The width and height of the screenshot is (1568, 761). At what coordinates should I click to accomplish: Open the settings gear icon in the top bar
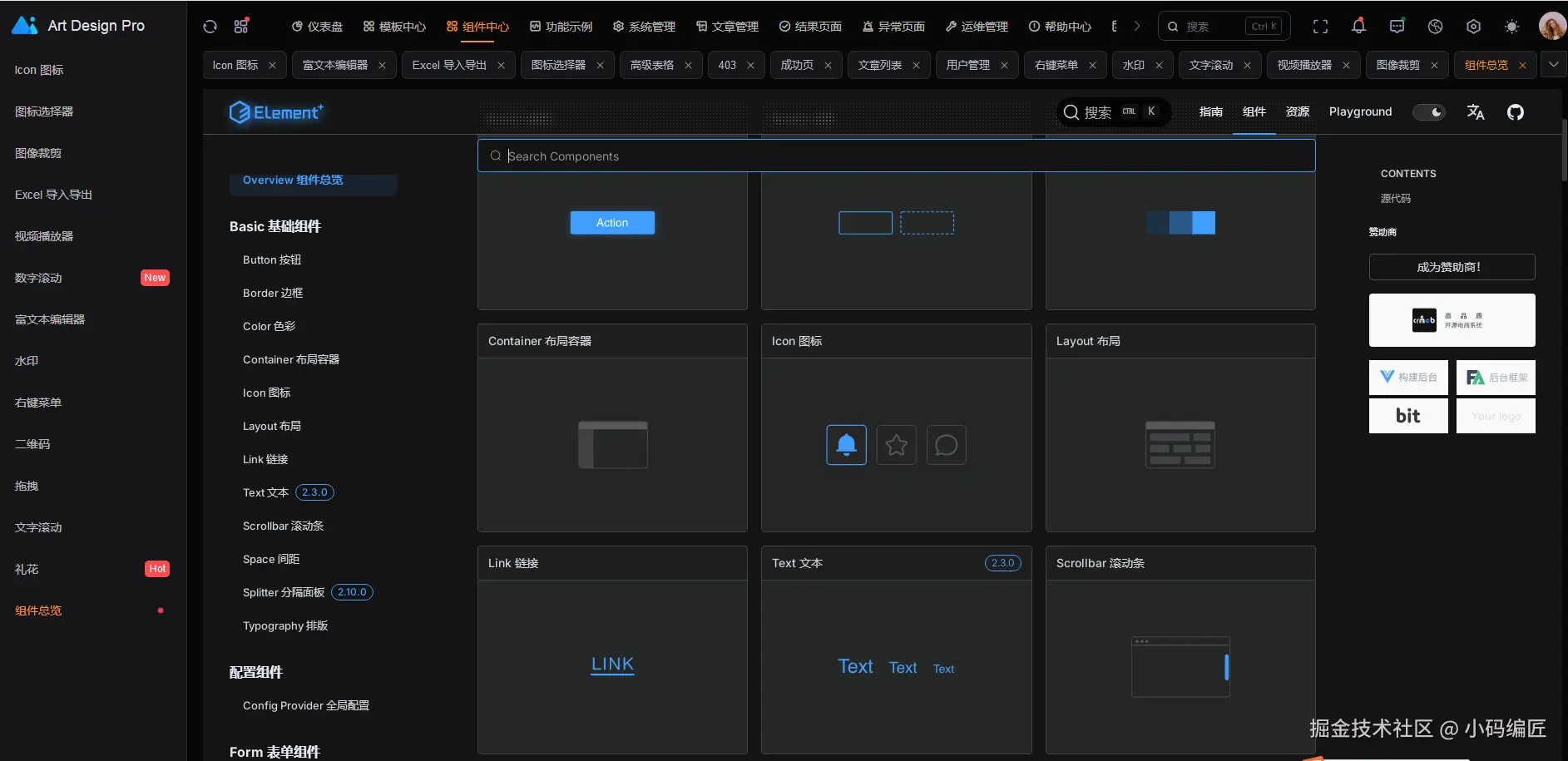click(1473, 27)
